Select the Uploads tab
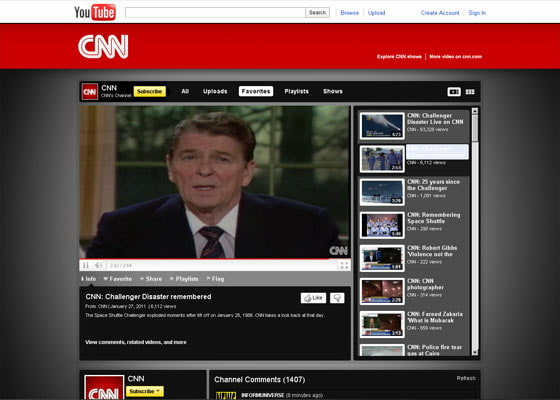This screenshot has height=400, width=560. pos(215,91)
